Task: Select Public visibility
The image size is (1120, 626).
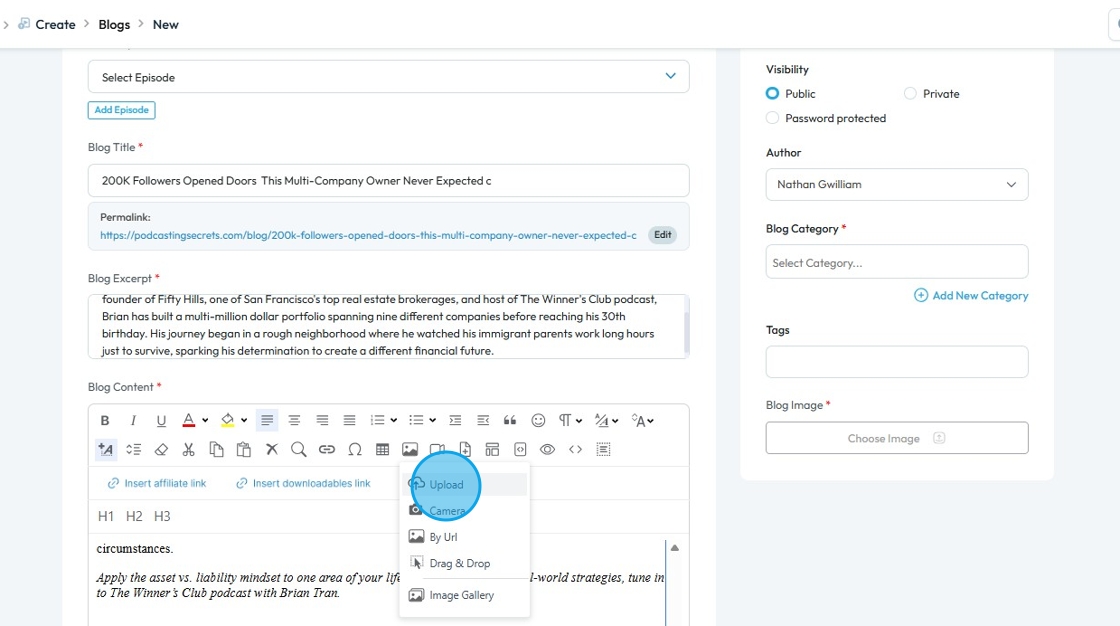Action: (772, 94)
